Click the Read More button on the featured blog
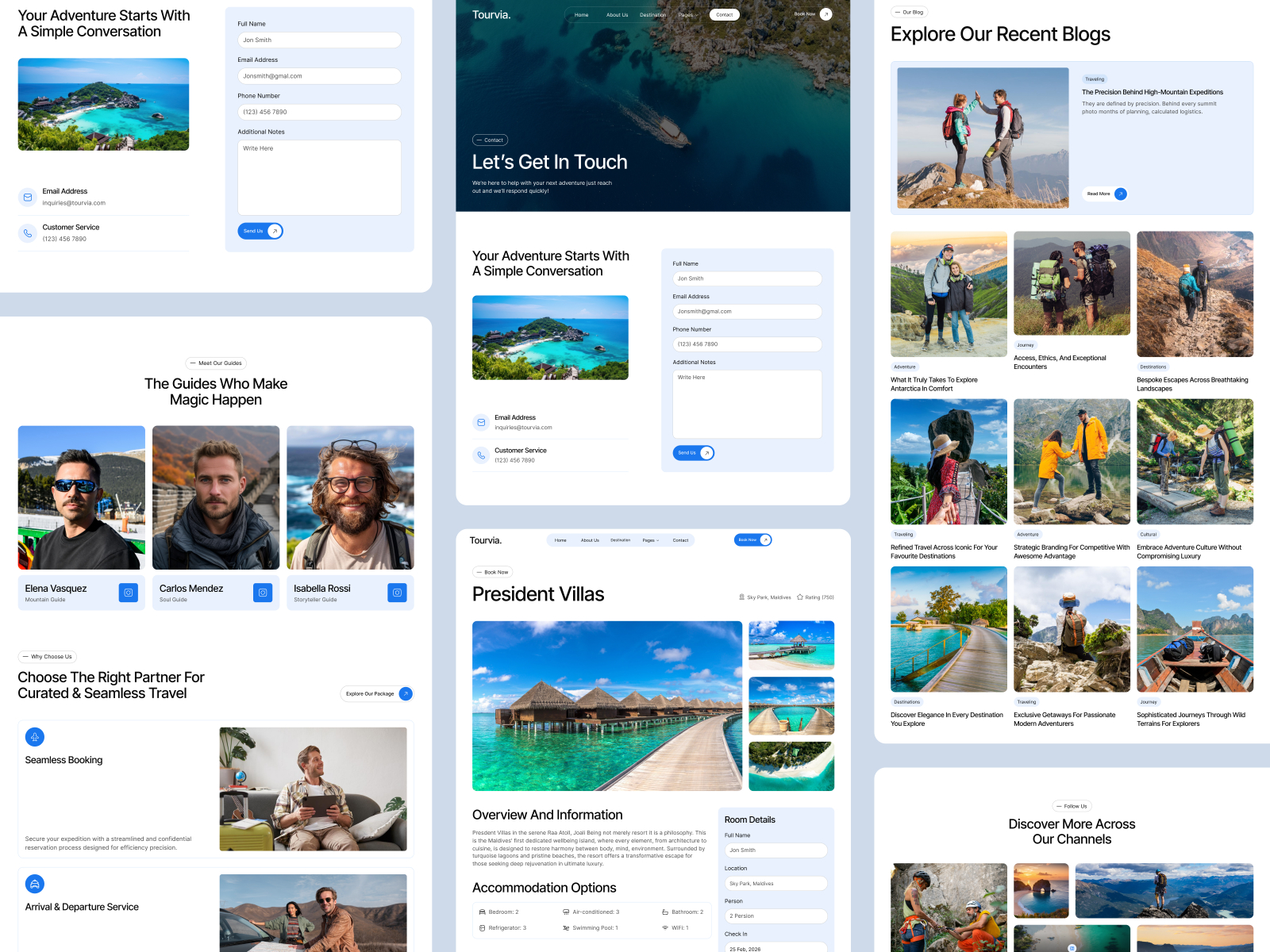1270x952 pixels. [1105, 194]
